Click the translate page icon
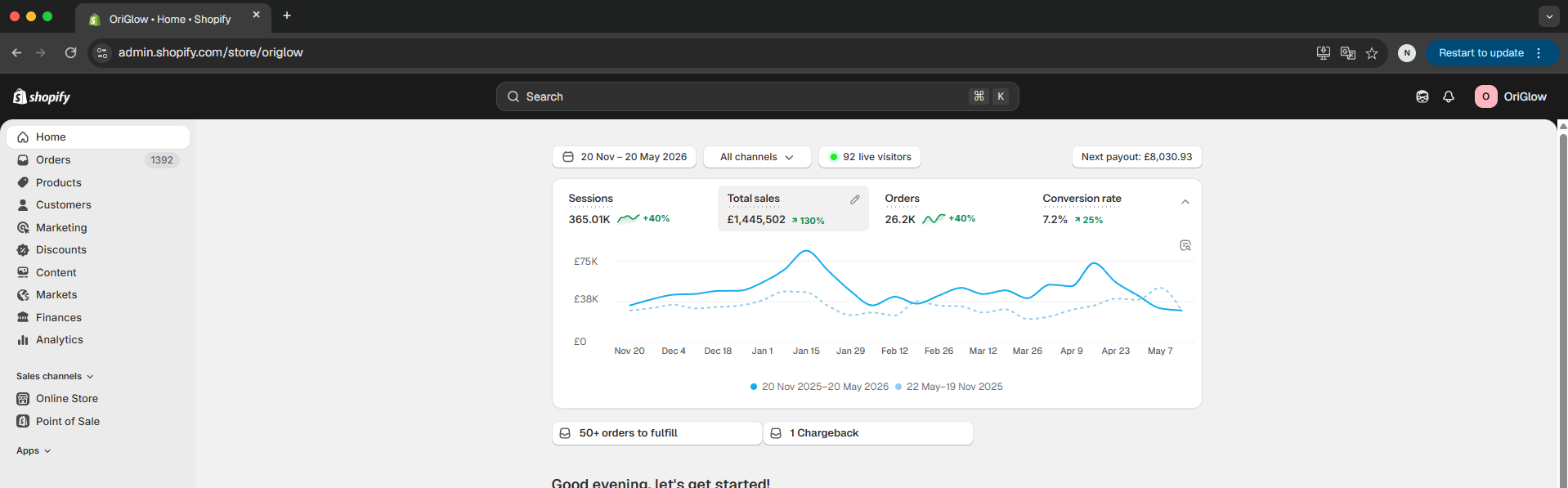1568x488 pixels. 1348,53
